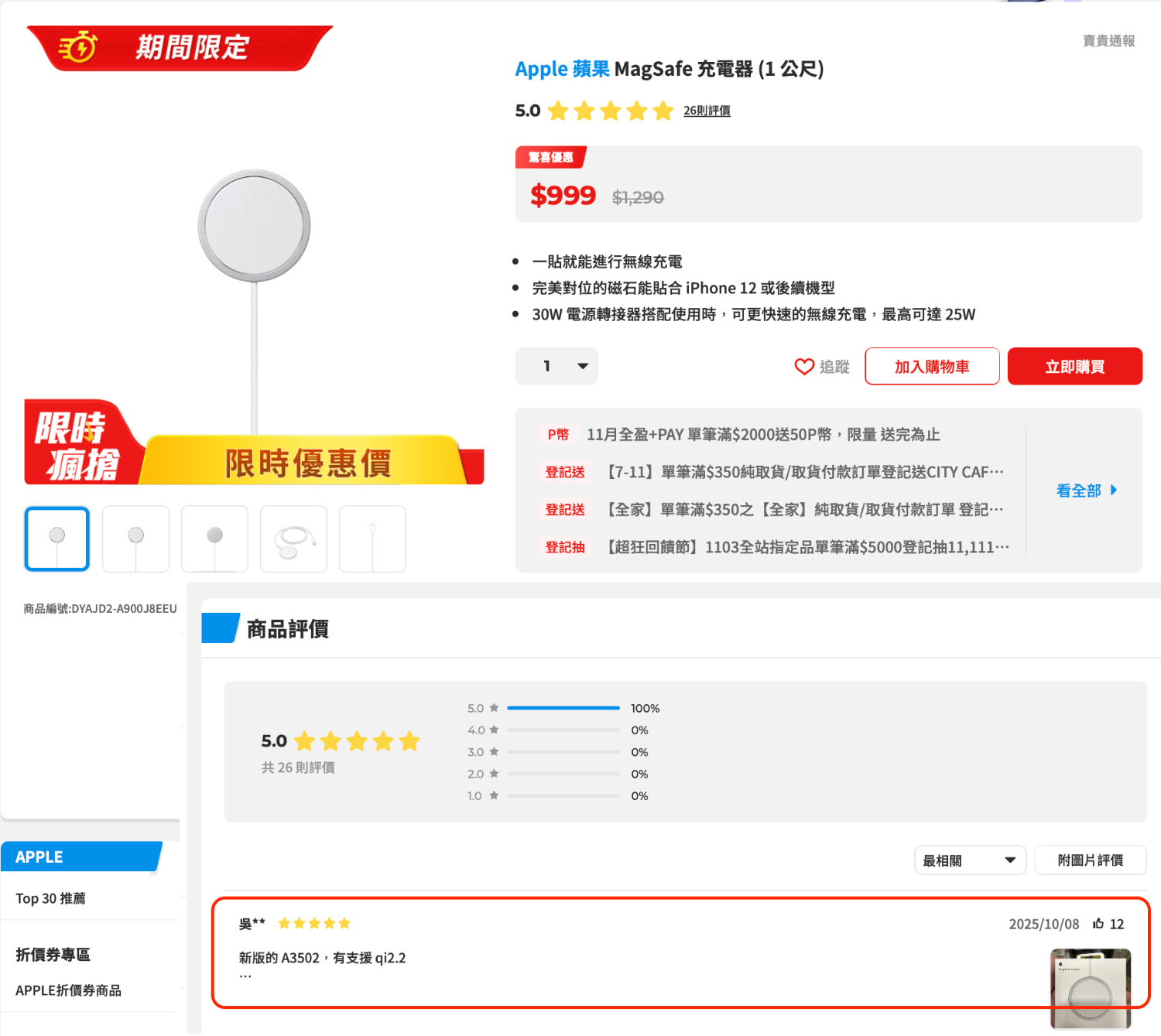Image resolution: width=1161 pixels, height=1036 pixels.
Task: Open the review photo of MagSafe box
Action: tap(1090, 987)
